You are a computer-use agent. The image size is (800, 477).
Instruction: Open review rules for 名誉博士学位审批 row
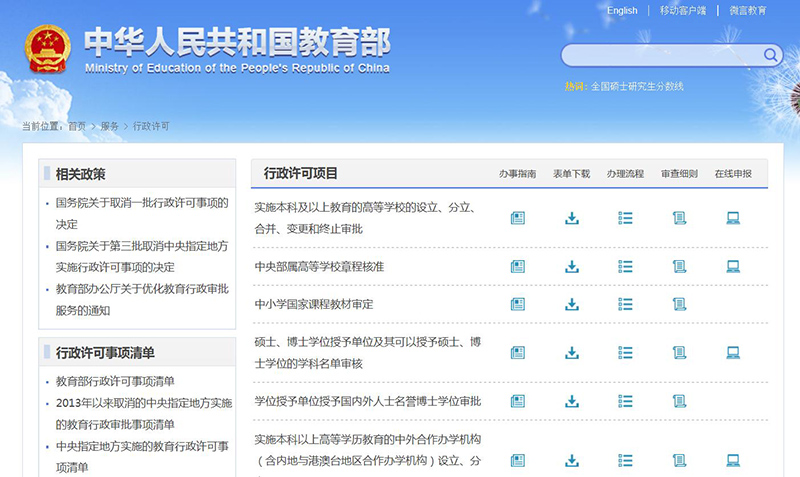(x=679, y=401)
